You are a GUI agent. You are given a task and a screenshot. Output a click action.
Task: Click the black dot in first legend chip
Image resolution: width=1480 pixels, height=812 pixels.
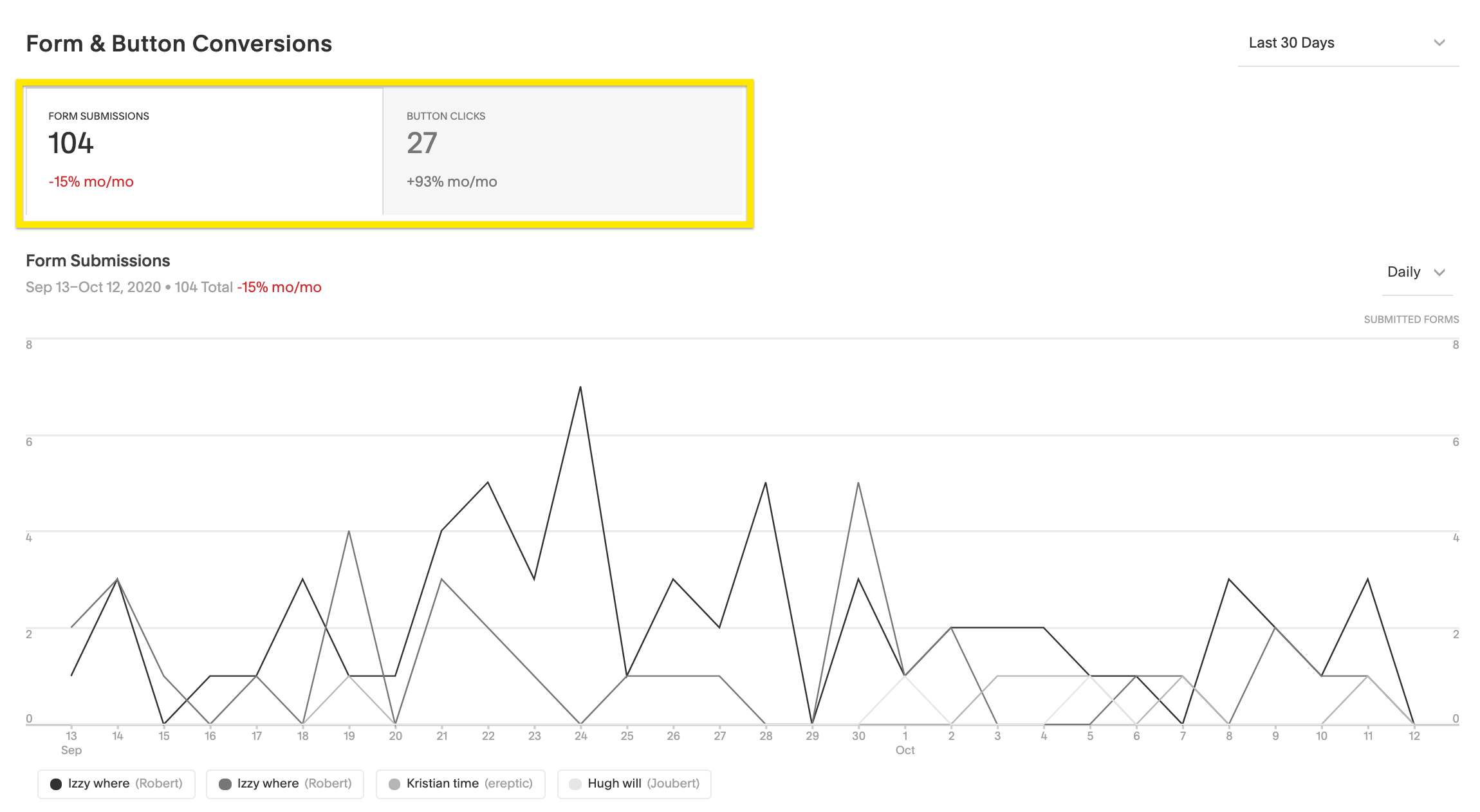[56, 784]
